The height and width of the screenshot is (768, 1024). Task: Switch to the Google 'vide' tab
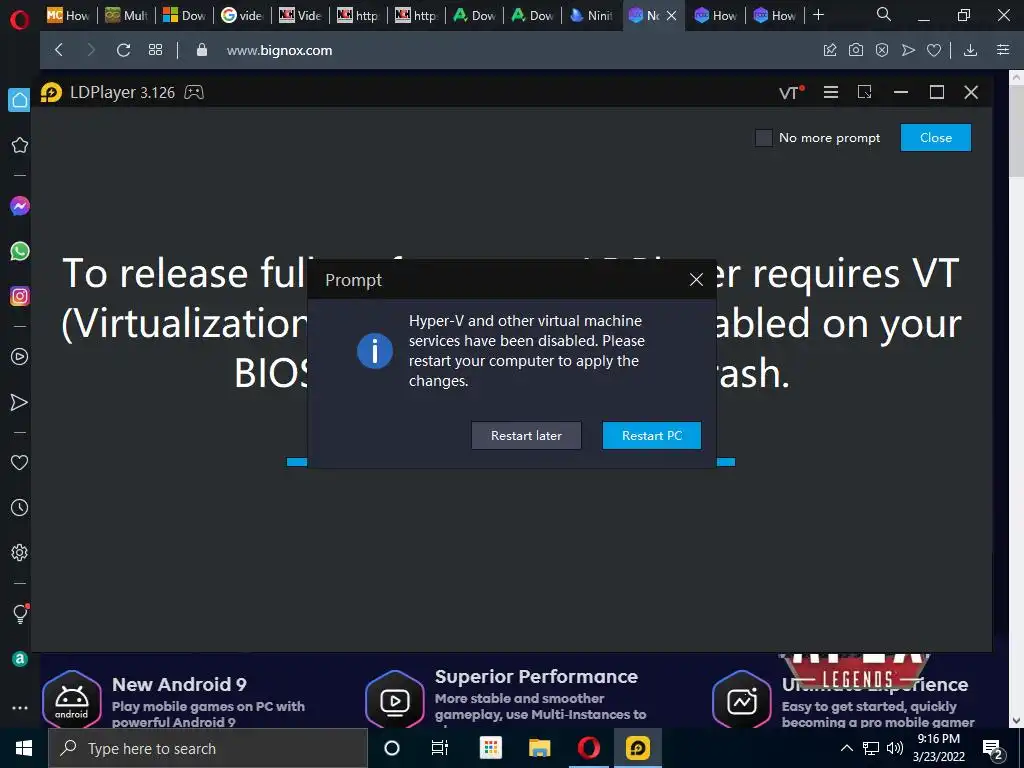click(x=242, y=15)
